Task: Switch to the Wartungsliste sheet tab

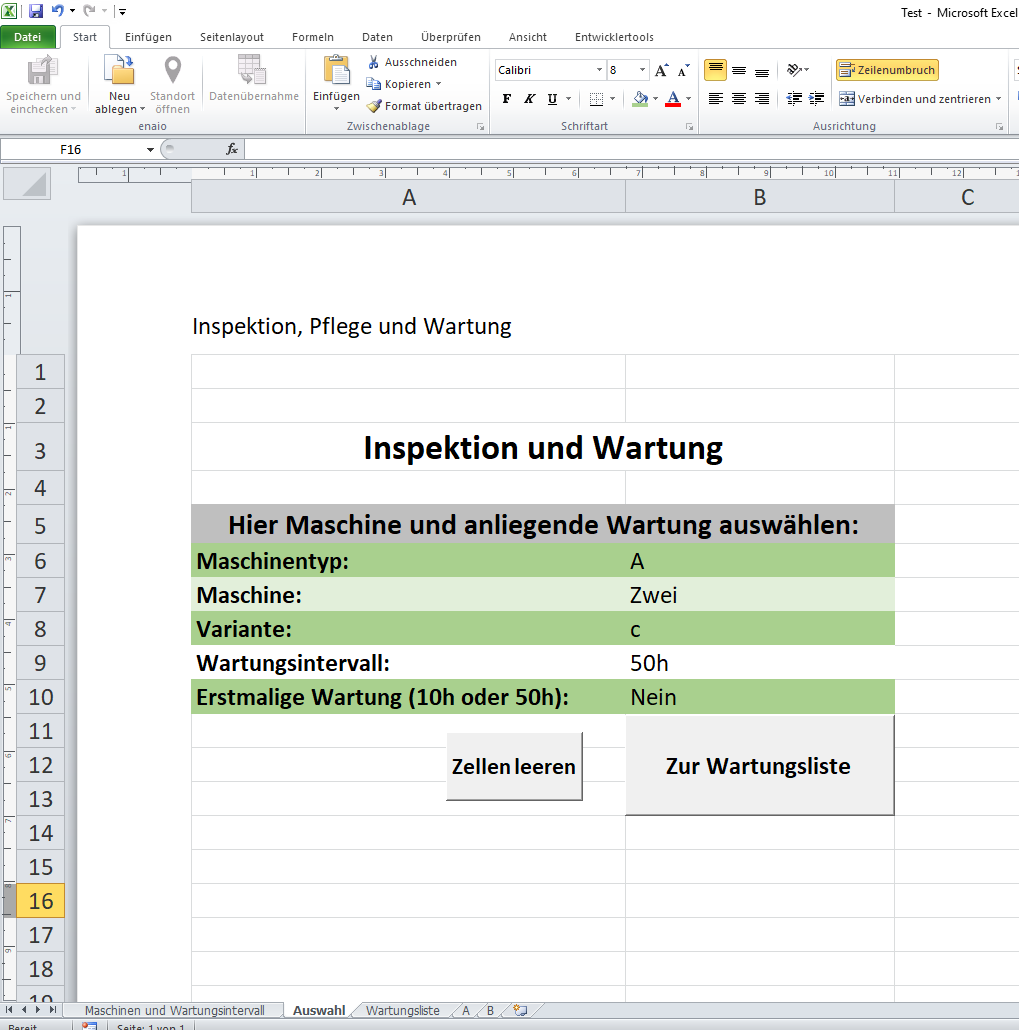Action: (402, 1010)
